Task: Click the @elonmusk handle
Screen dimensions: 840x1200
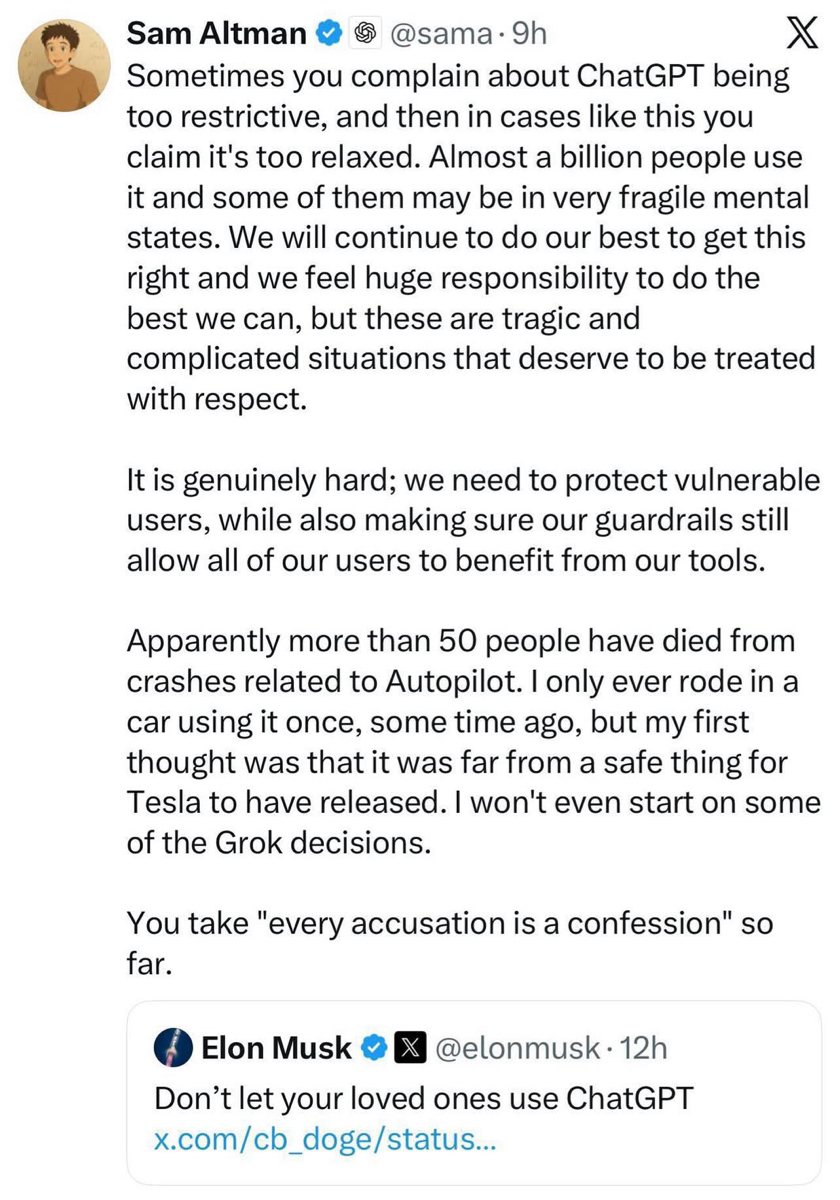Action: pyautogui.click(x=516, y=1049)
